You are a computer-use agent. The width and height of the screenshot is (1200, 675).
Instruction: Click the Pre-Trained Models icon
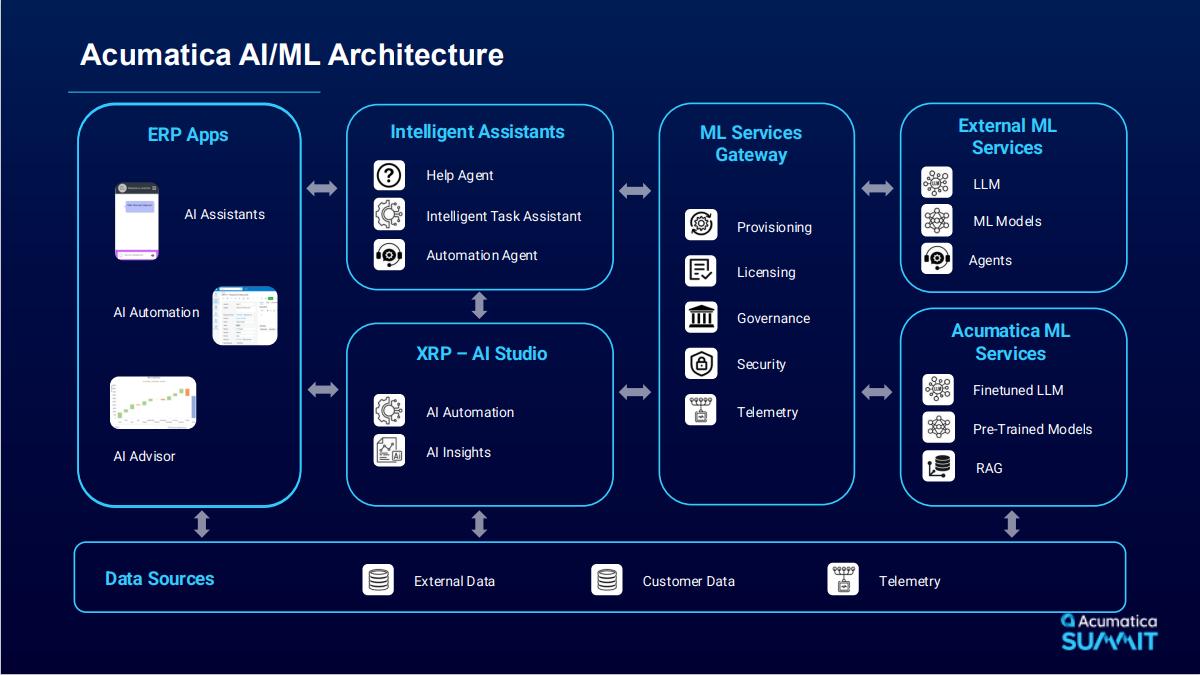[938, 428]
